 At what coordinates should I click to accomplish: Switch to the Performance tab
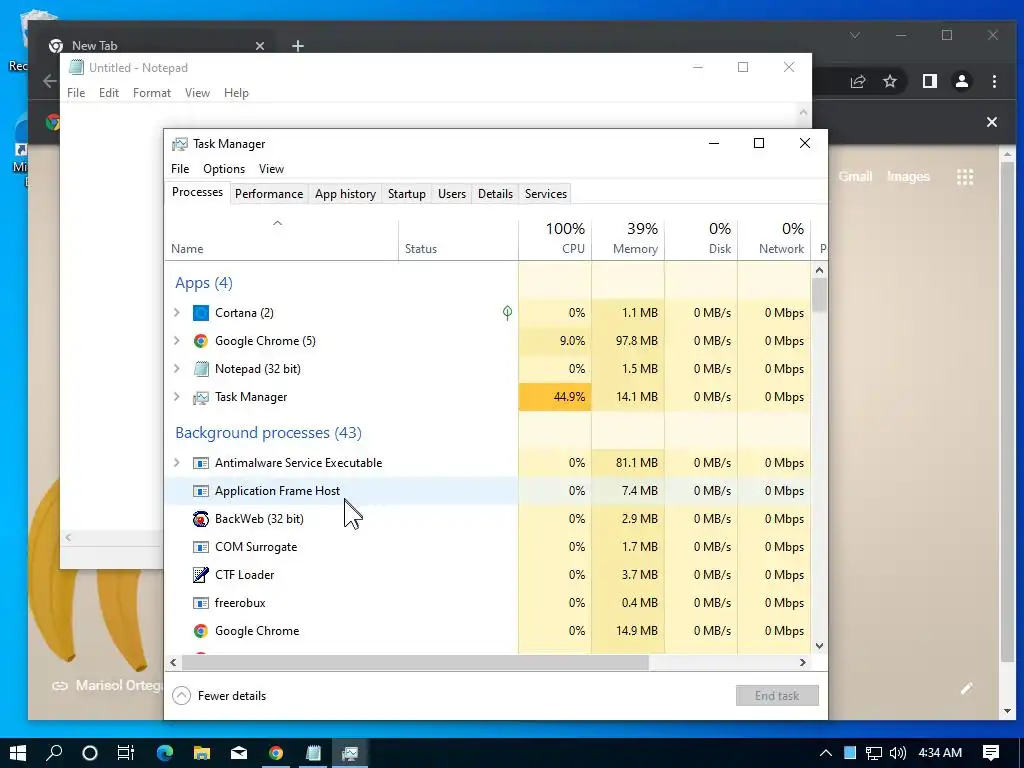tap(269, 194)
